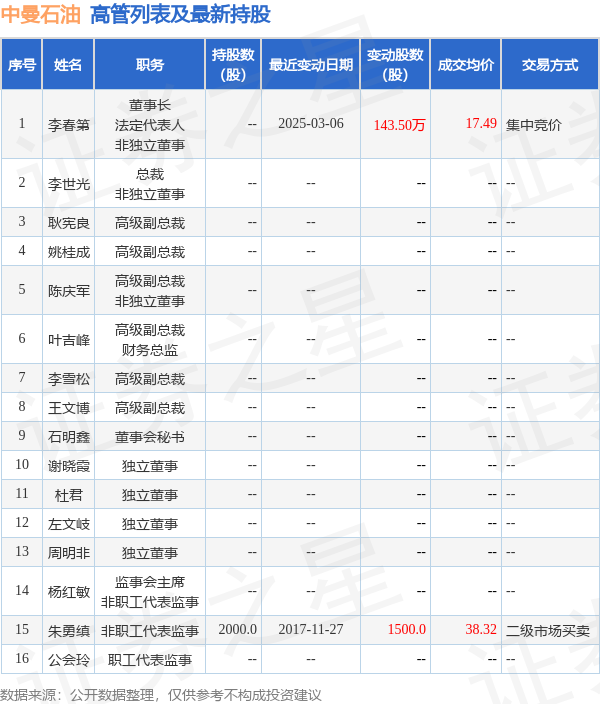Click the data source disclaimer text
Image resolution: width=600 pixels, height=704 pixels.
coord(161,695)
